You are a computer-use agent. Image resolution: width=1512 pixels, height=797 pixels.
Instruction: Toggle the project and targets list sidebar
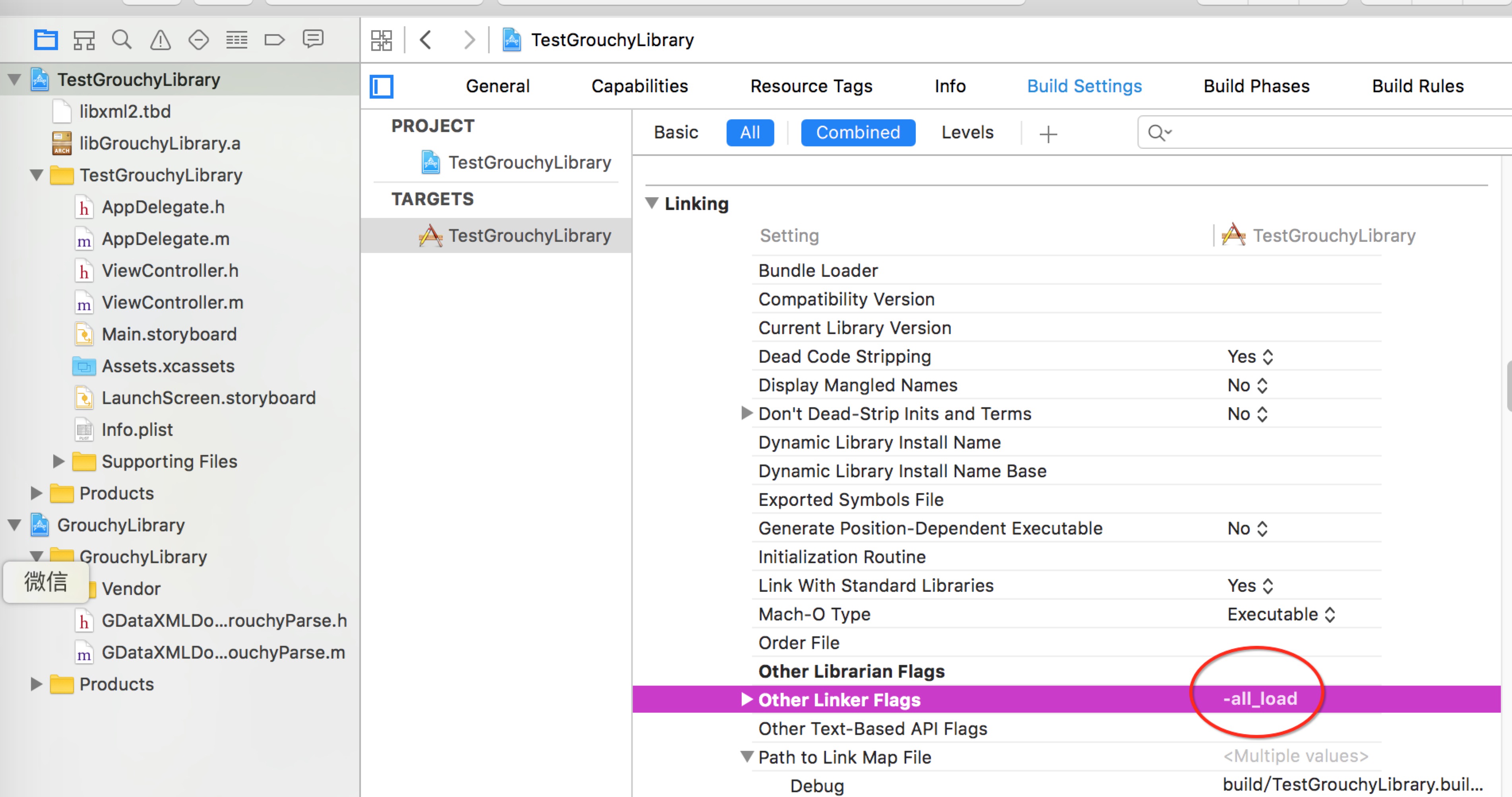(x=382, y=86)
